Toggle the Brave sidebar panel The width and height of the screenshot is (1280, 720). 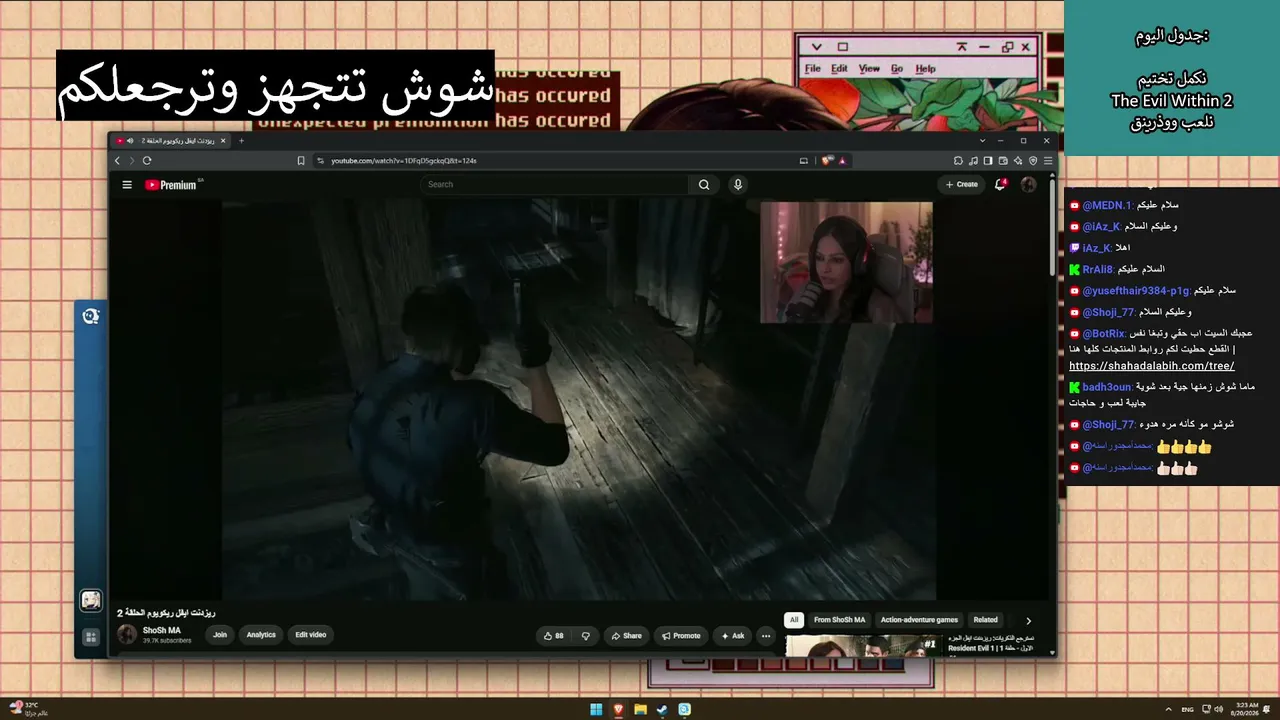988,160
